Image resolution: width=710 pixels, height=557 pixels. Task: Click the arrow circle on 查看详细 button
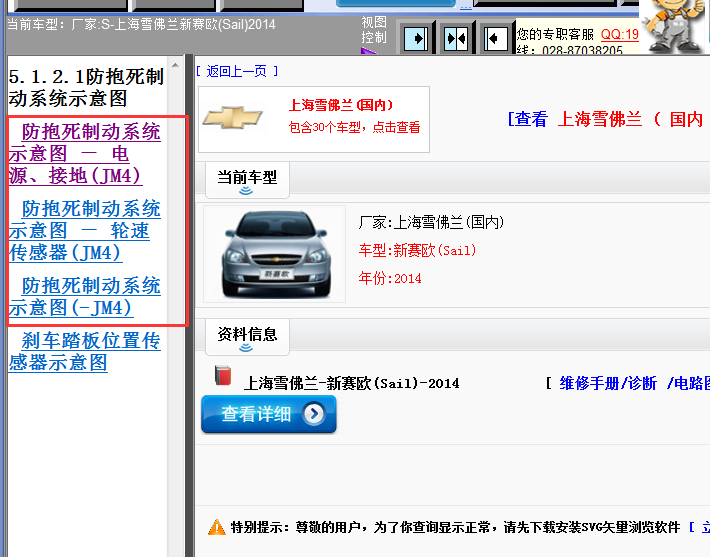(x=314, y=413)
